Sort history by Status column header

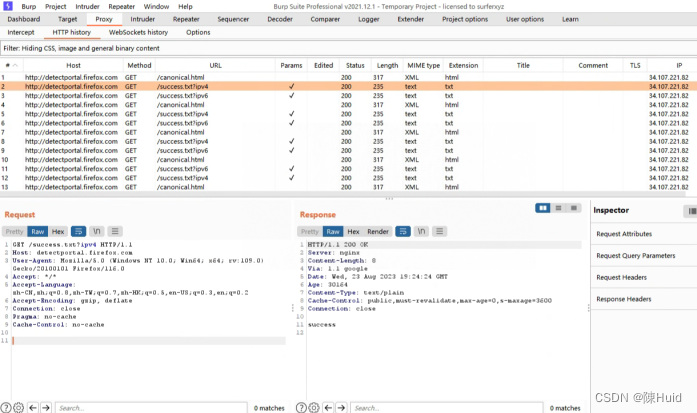tap(355, 65)
